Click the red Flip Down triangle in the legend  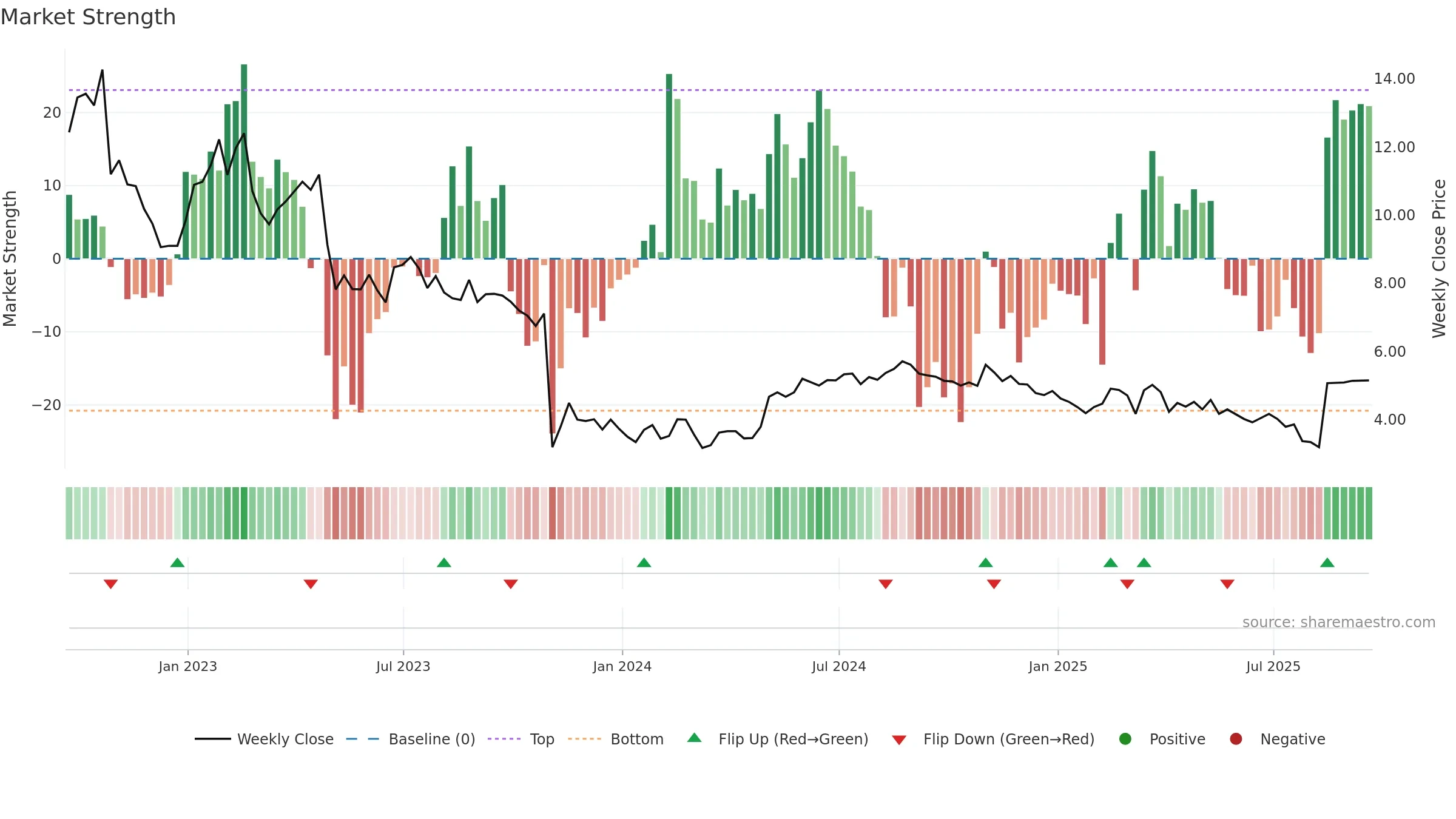pyautogui.click(x=899, y=740)
